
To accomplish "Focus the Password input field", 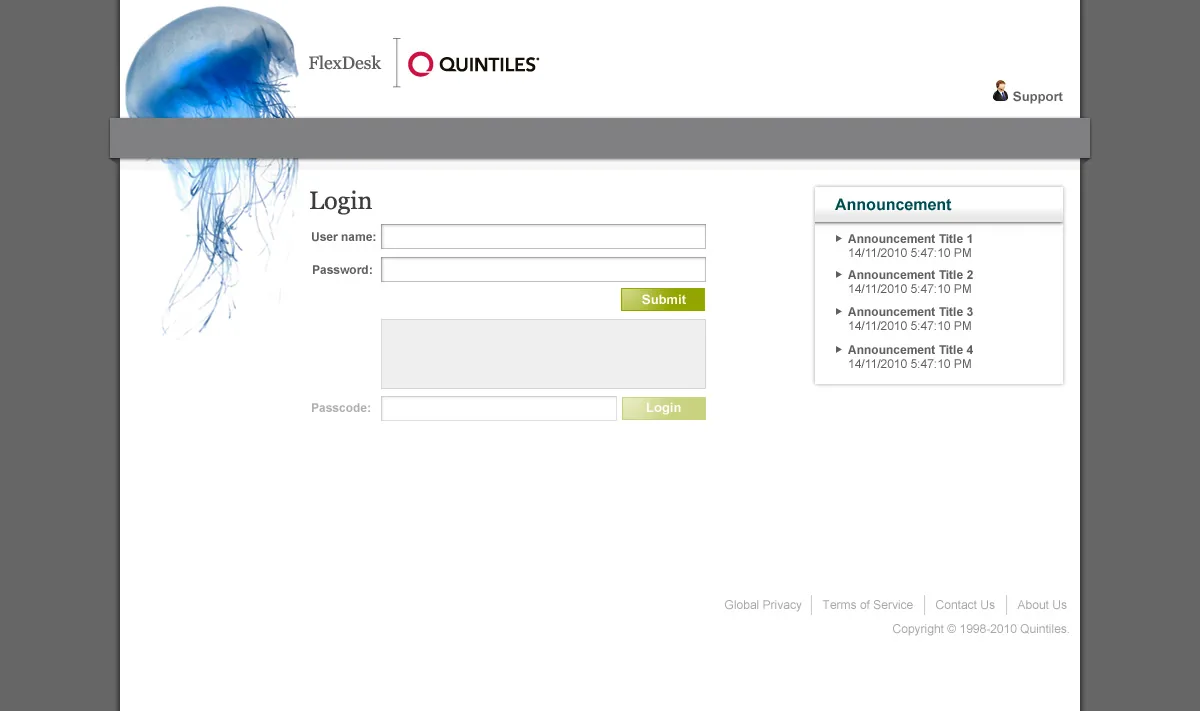I will (x=543, y=270).
